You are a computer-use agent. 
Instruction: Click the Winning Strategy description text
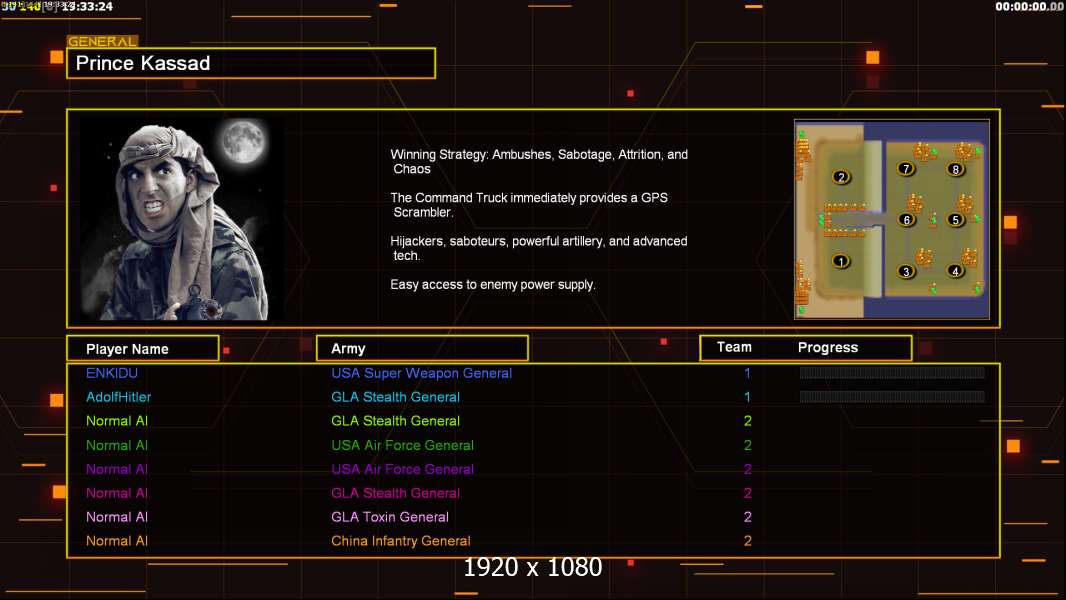(539, 162)
